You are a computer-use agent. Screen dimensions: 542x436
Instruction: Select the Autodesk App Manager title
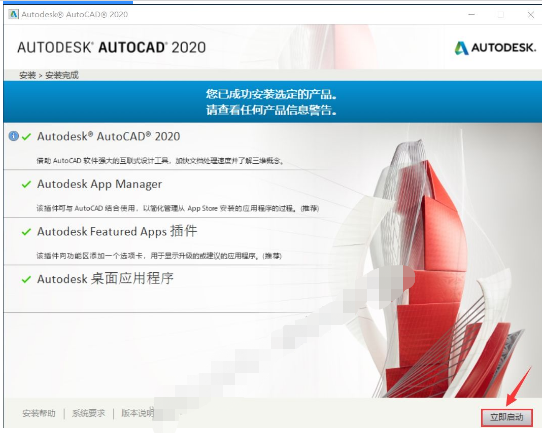(99, 184)
